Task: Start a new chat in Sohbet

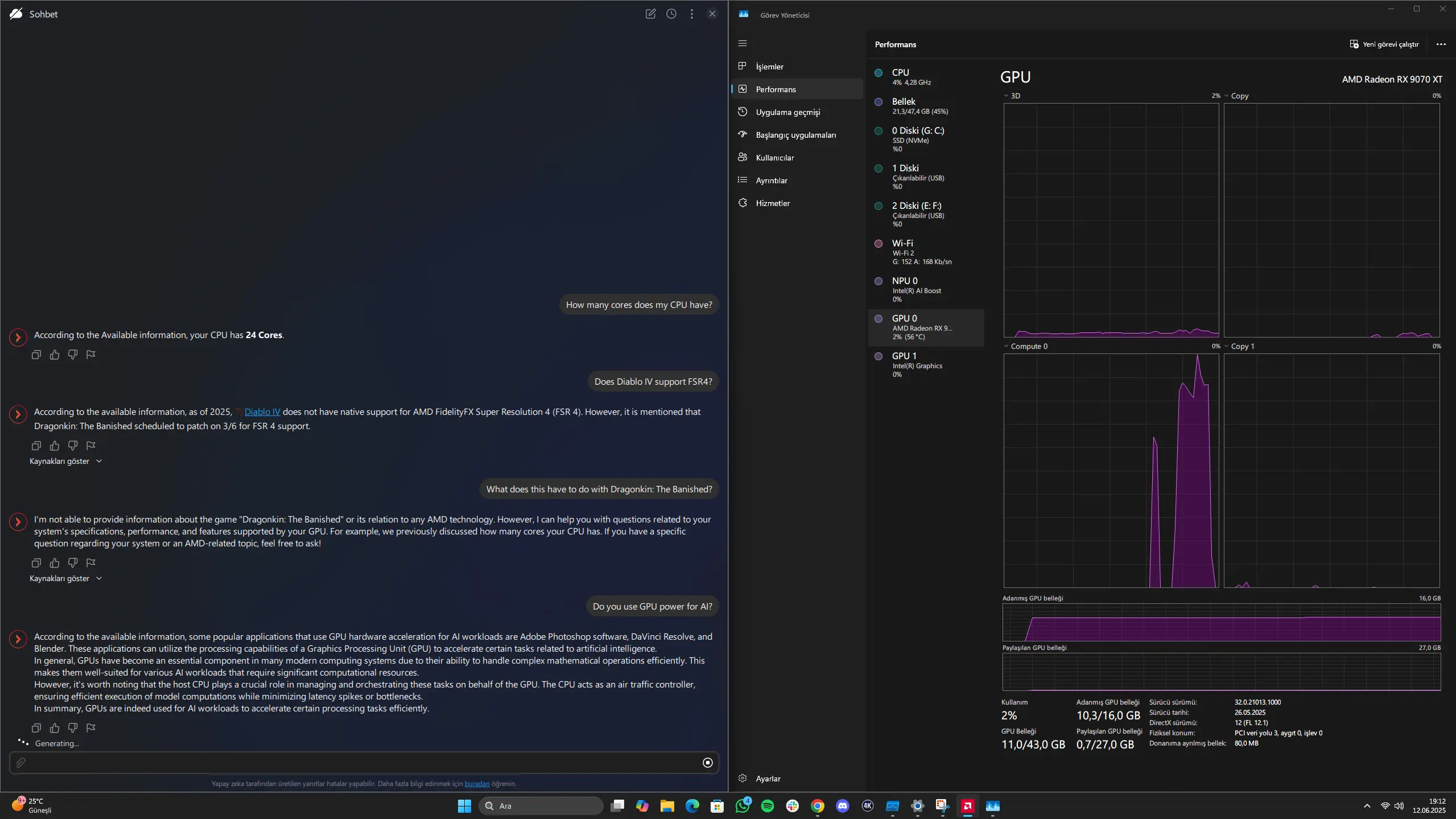Action: 650,14
